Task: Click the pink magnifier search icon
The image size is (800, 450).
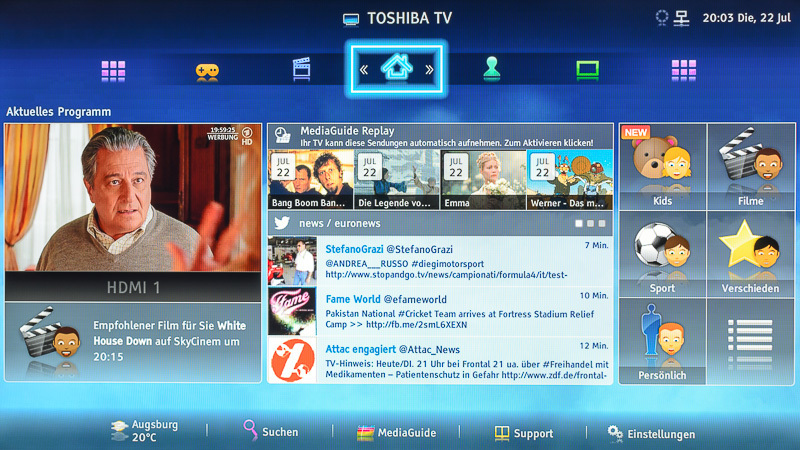Action: 250,430
